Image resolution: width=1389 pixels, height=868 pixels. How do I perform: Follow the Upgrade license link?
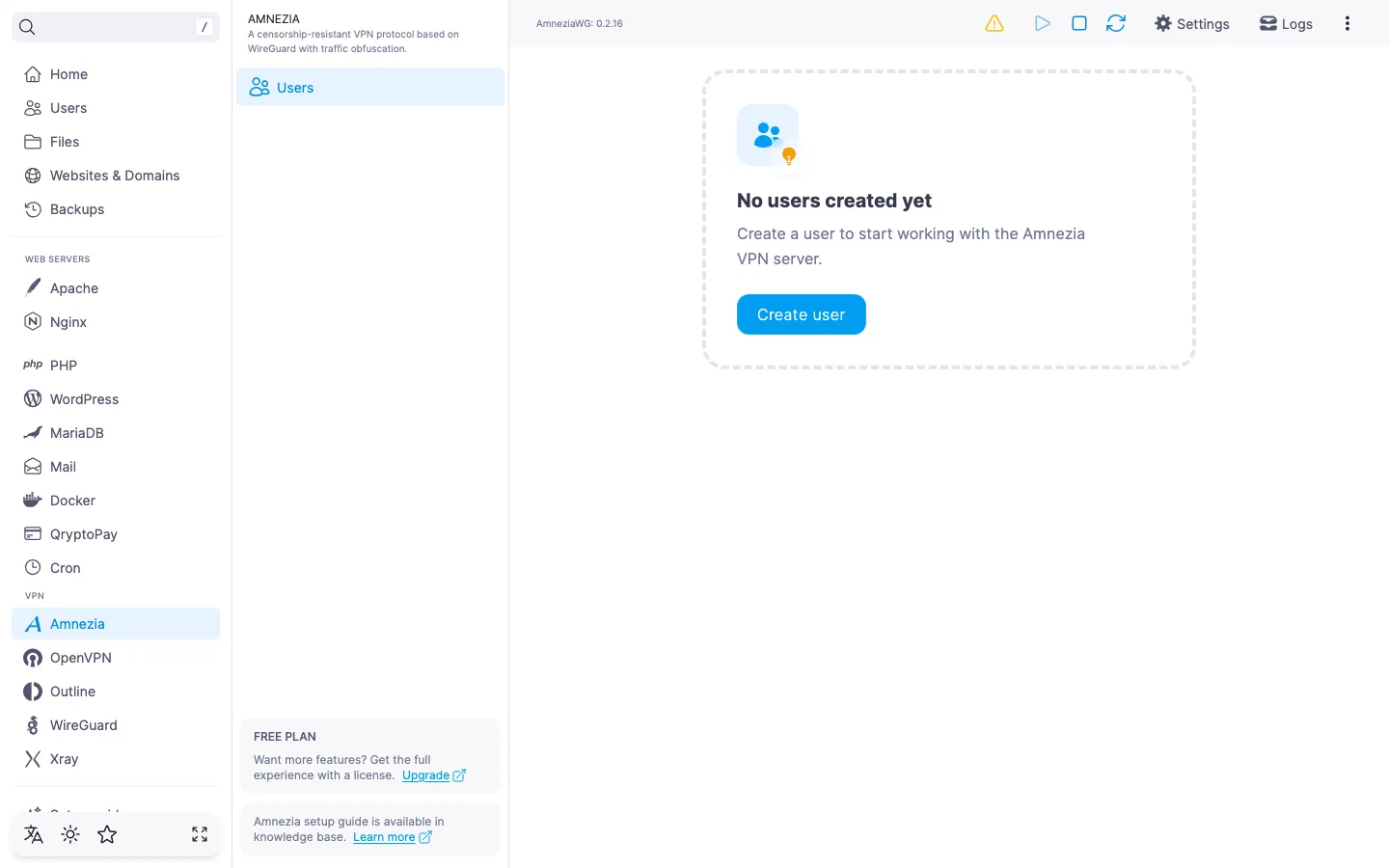click(434, 775)
